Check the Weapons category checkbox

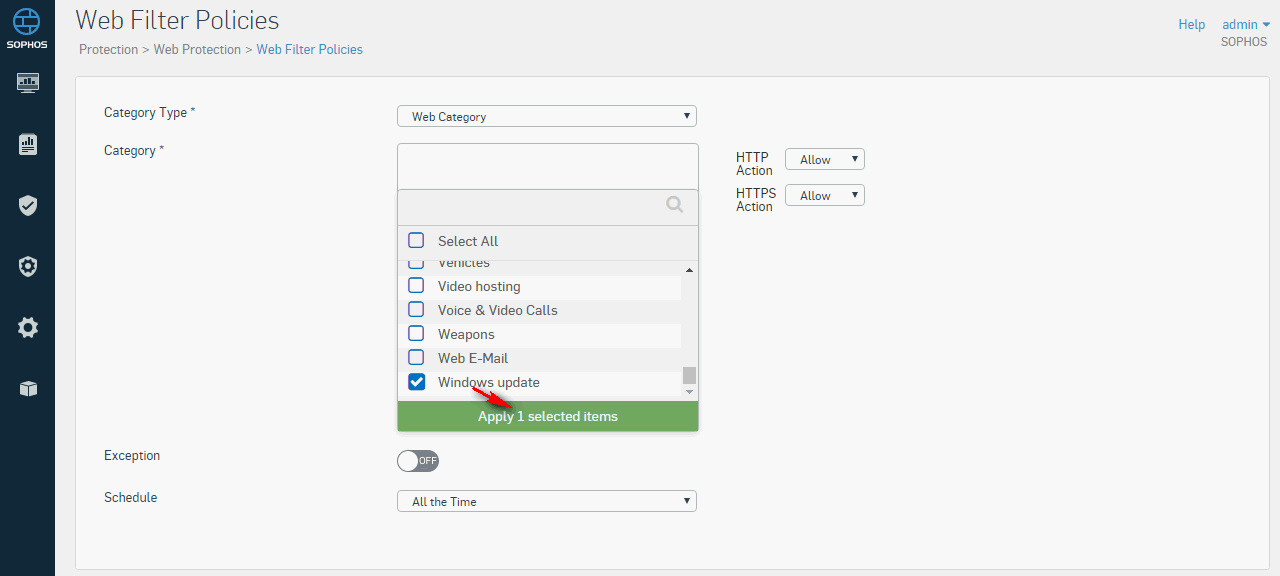pyautogui.click(x=416, y=334)
